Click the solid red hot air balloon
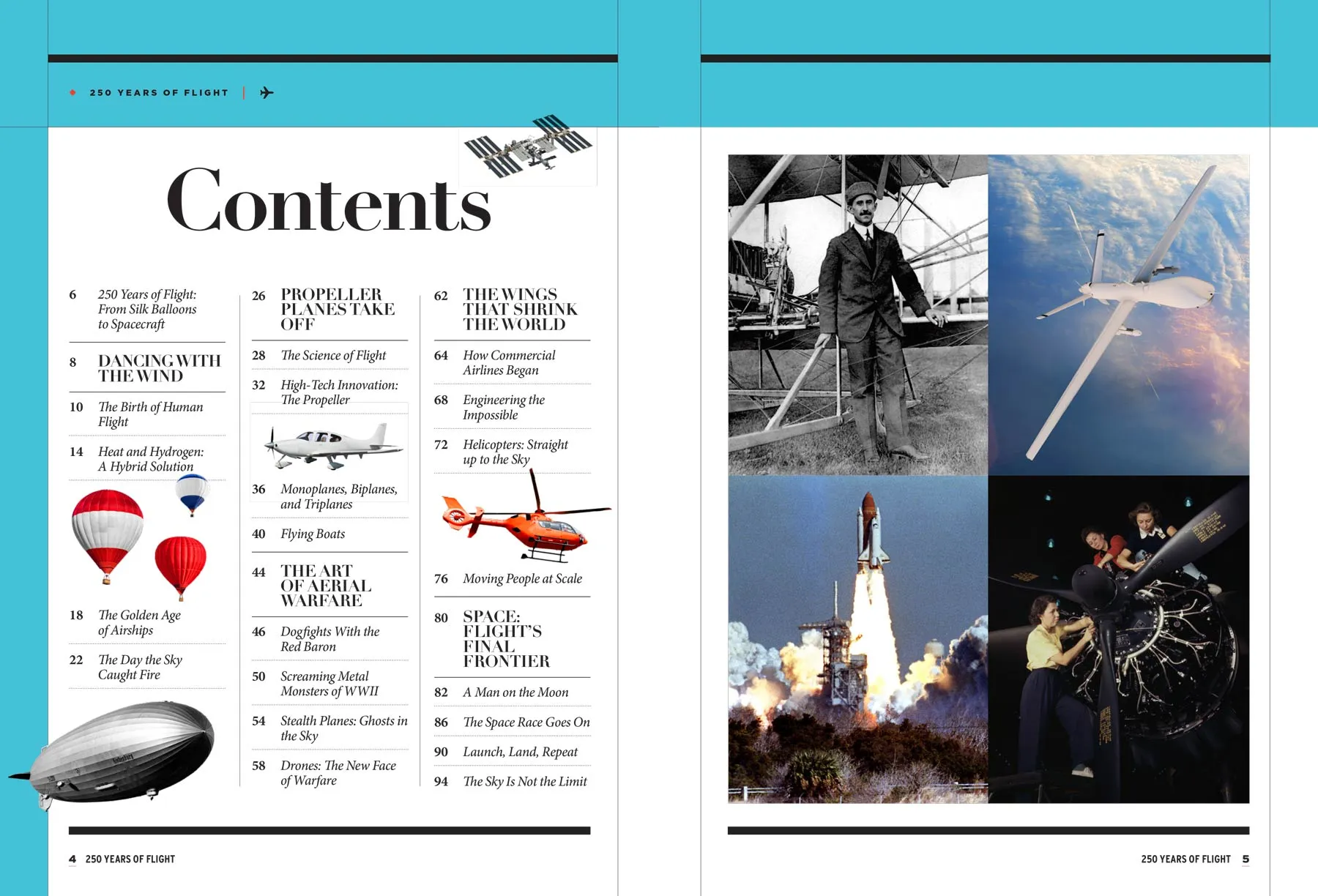The image size is (1318, 896). tap(180, 567)
